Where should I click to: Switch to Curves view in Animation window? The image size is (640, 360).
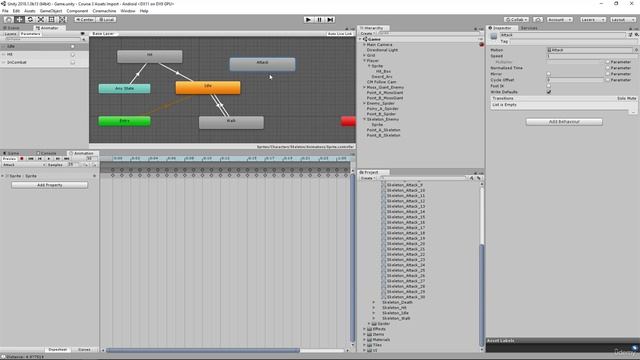[x=84, y=350]
